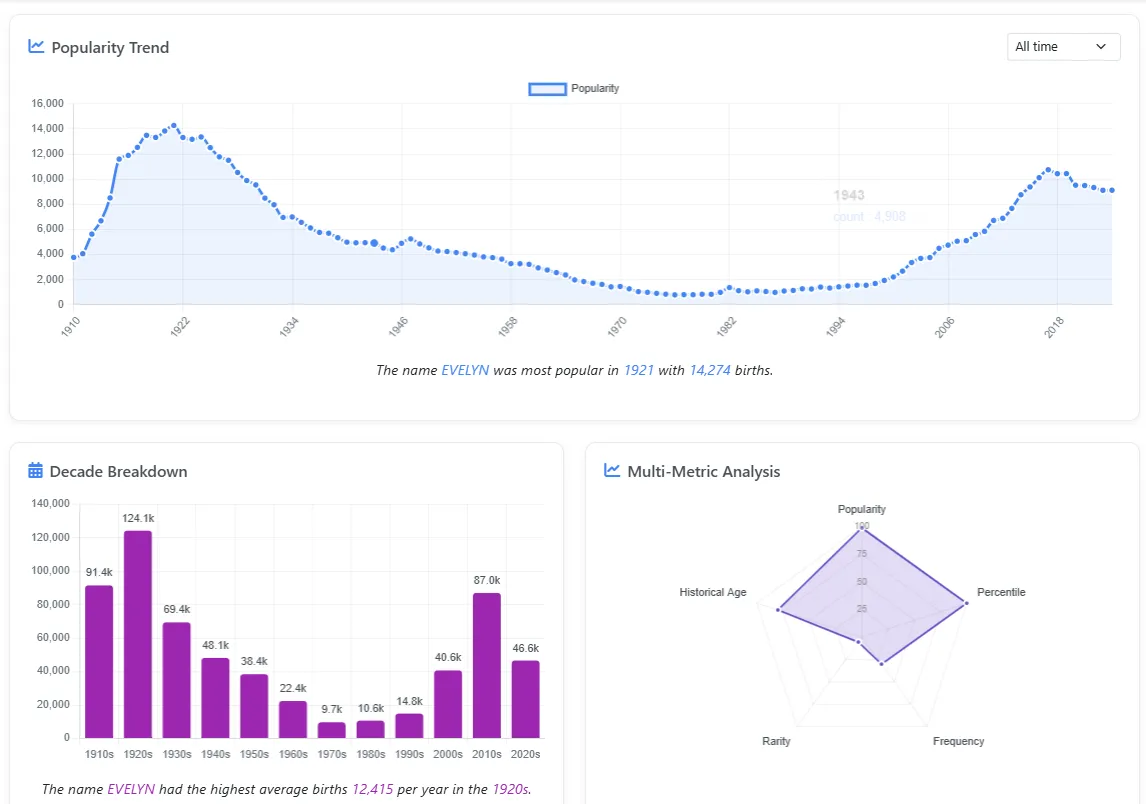Click the 2000s bar labeled 40.6k
Viewport: 1146px width, 804px height.
[x=448, y=703]
